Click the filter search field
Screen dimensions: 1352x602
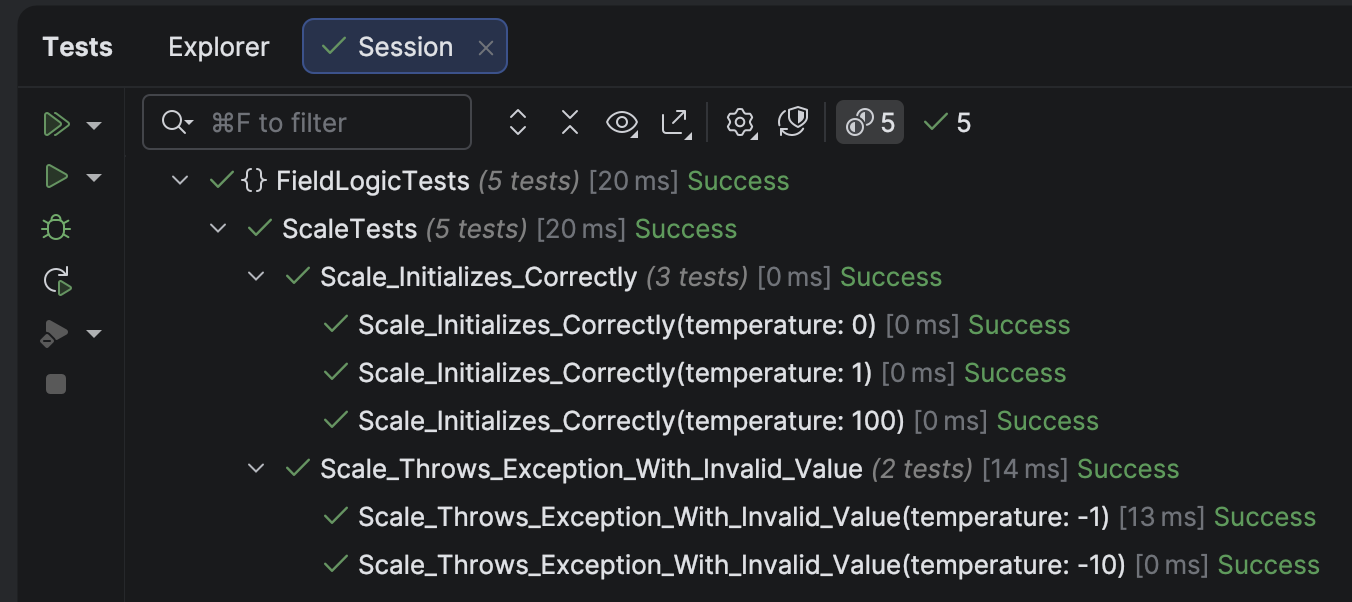[x=307, y=122]
